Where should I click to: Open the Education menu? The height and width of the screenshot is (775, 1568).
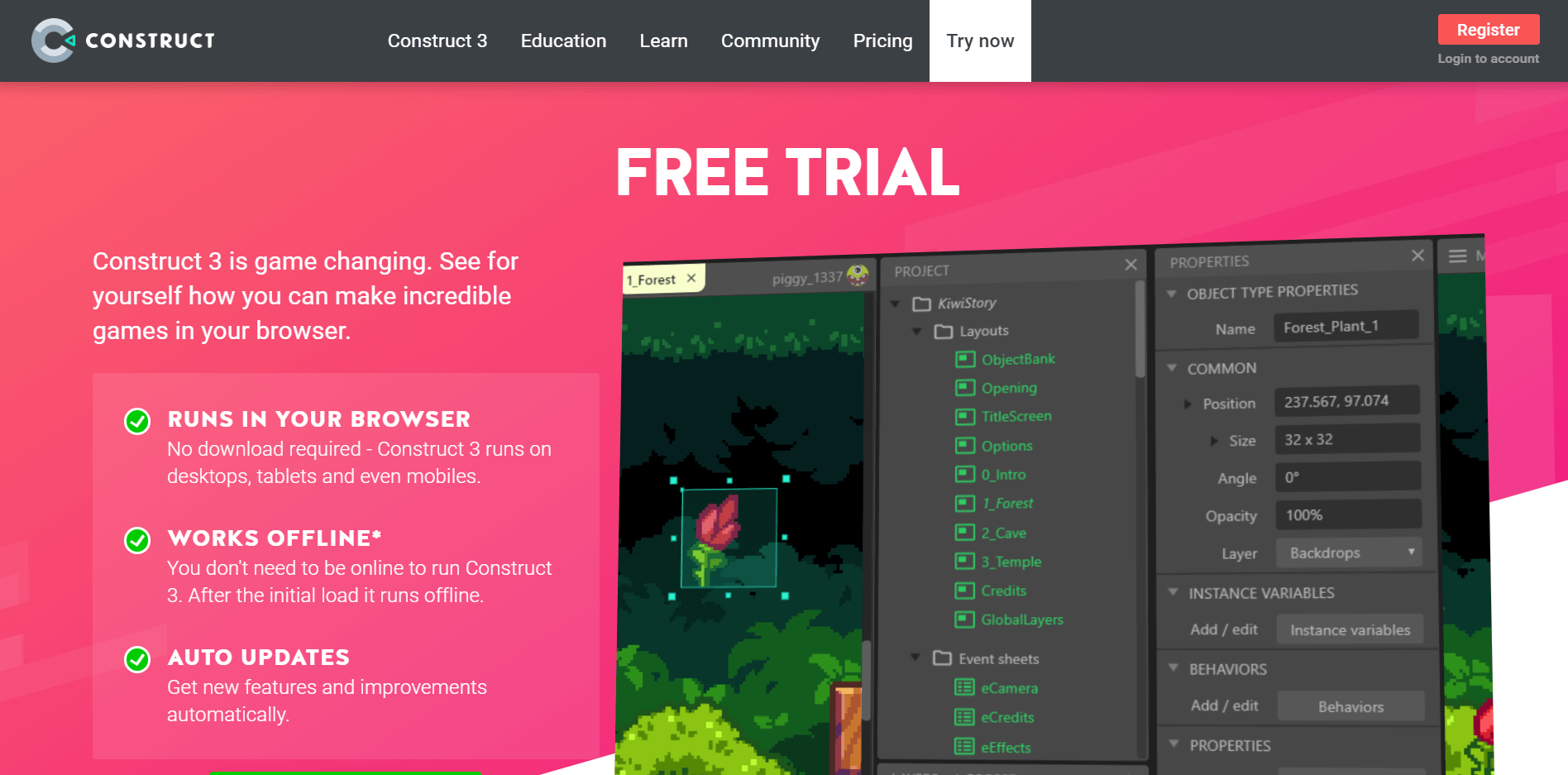pyautogui.click(x=563, y=41)
